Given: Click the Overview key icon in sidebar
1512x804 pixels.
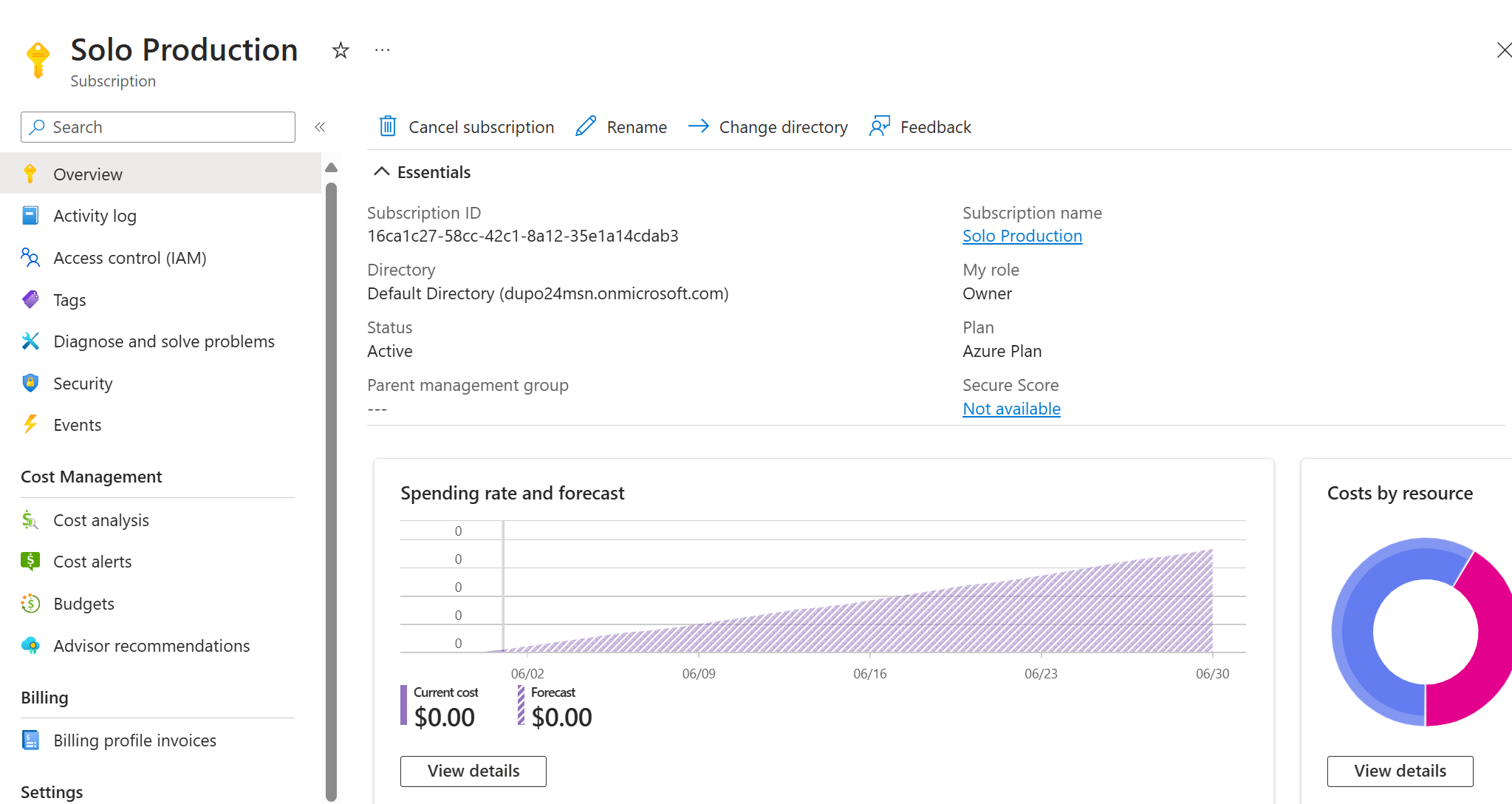Looking at the screenshot, I should 30,174.
